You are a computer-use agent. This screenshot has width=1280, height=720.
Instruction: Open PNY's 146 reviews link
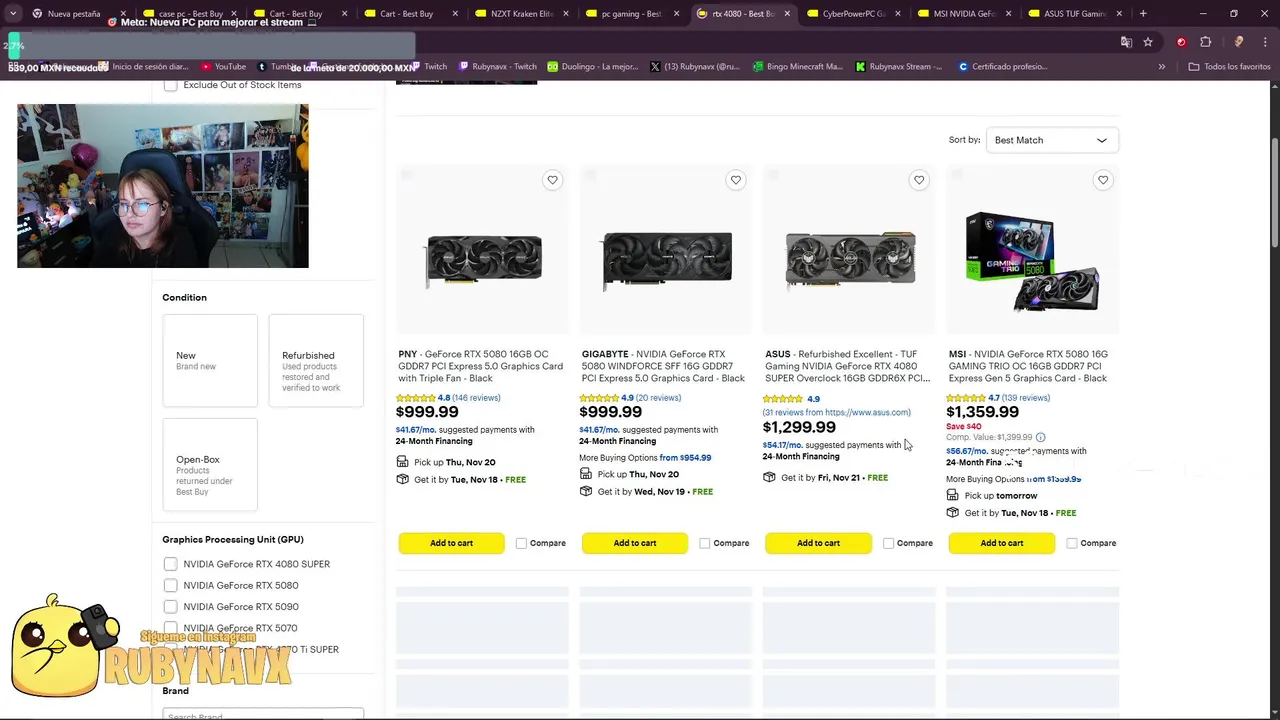pyautogui.click(x=476, y=398)
